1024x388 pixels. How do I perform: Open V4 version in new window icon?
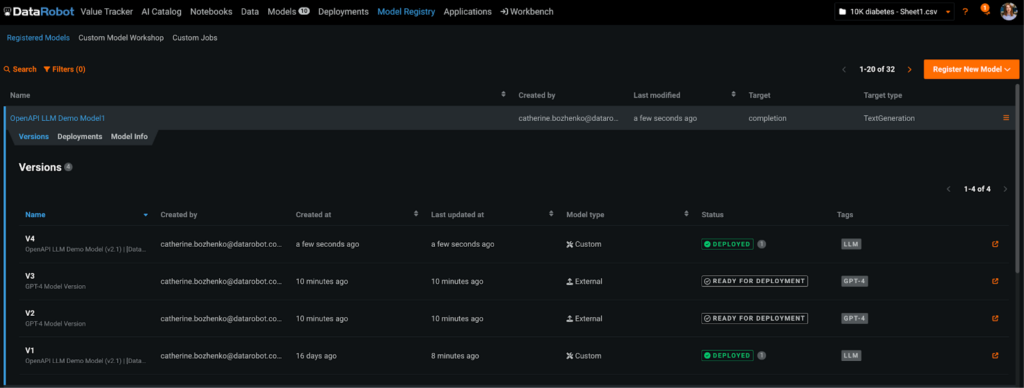coord(995,244)
